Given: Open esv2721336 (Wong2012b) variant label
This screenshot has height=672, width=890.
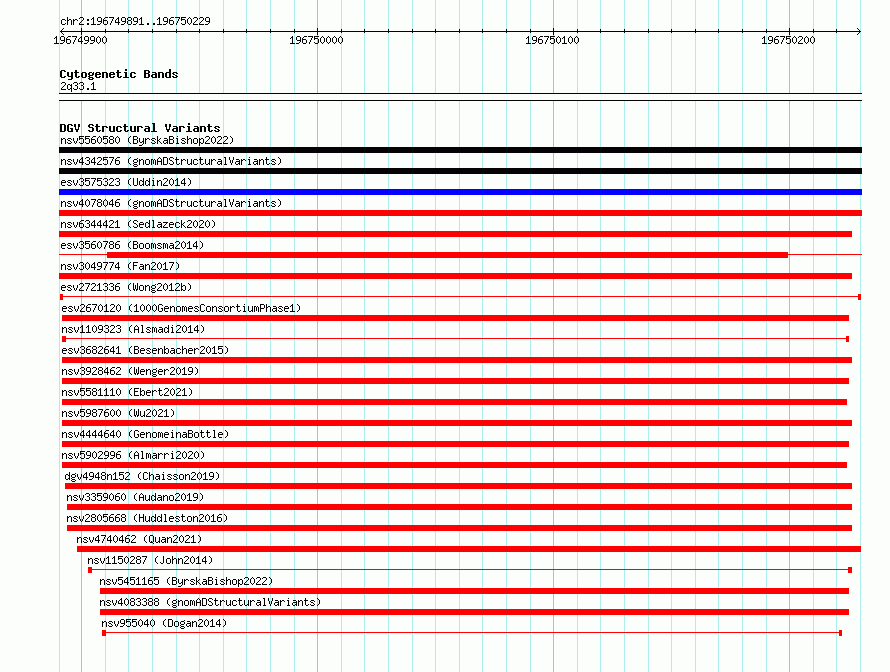Looking at the screenshot, I should coord(126,287).
